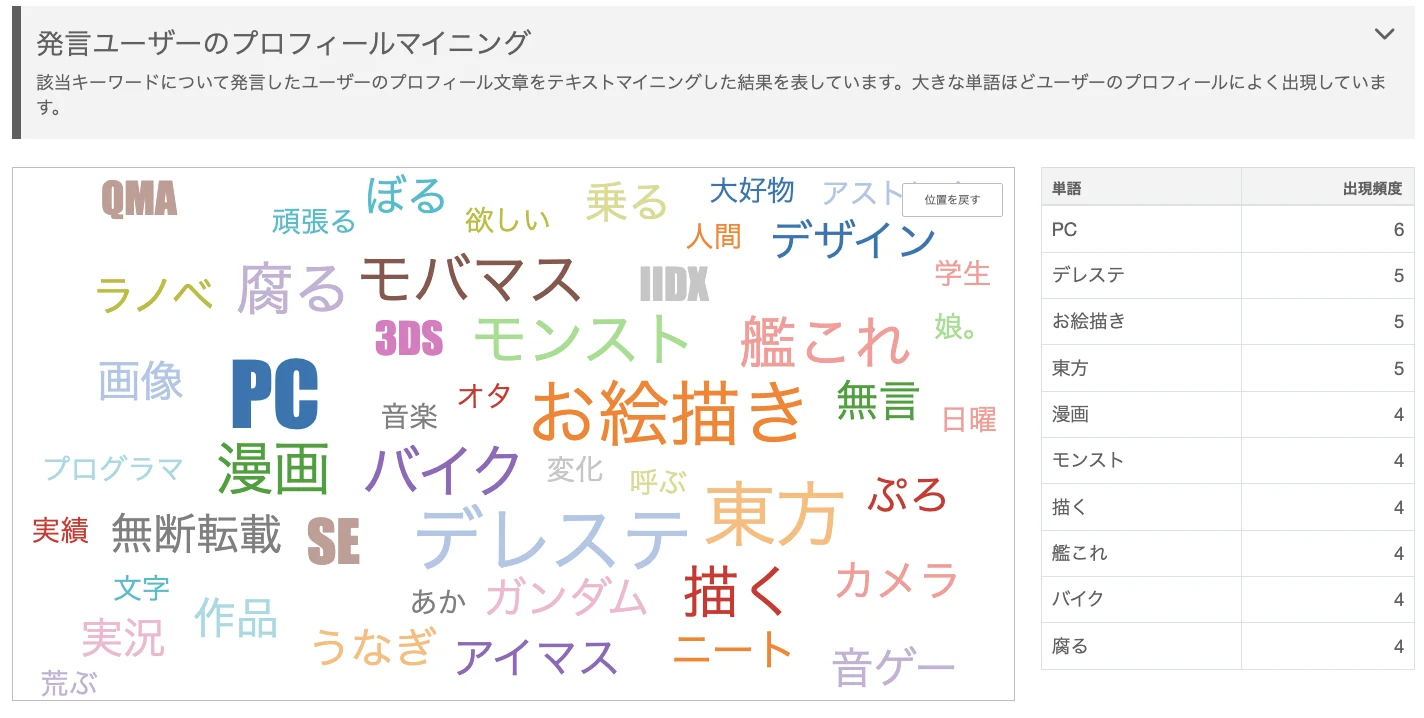Click the teal ぼる word in cloud

pos(405,194)
